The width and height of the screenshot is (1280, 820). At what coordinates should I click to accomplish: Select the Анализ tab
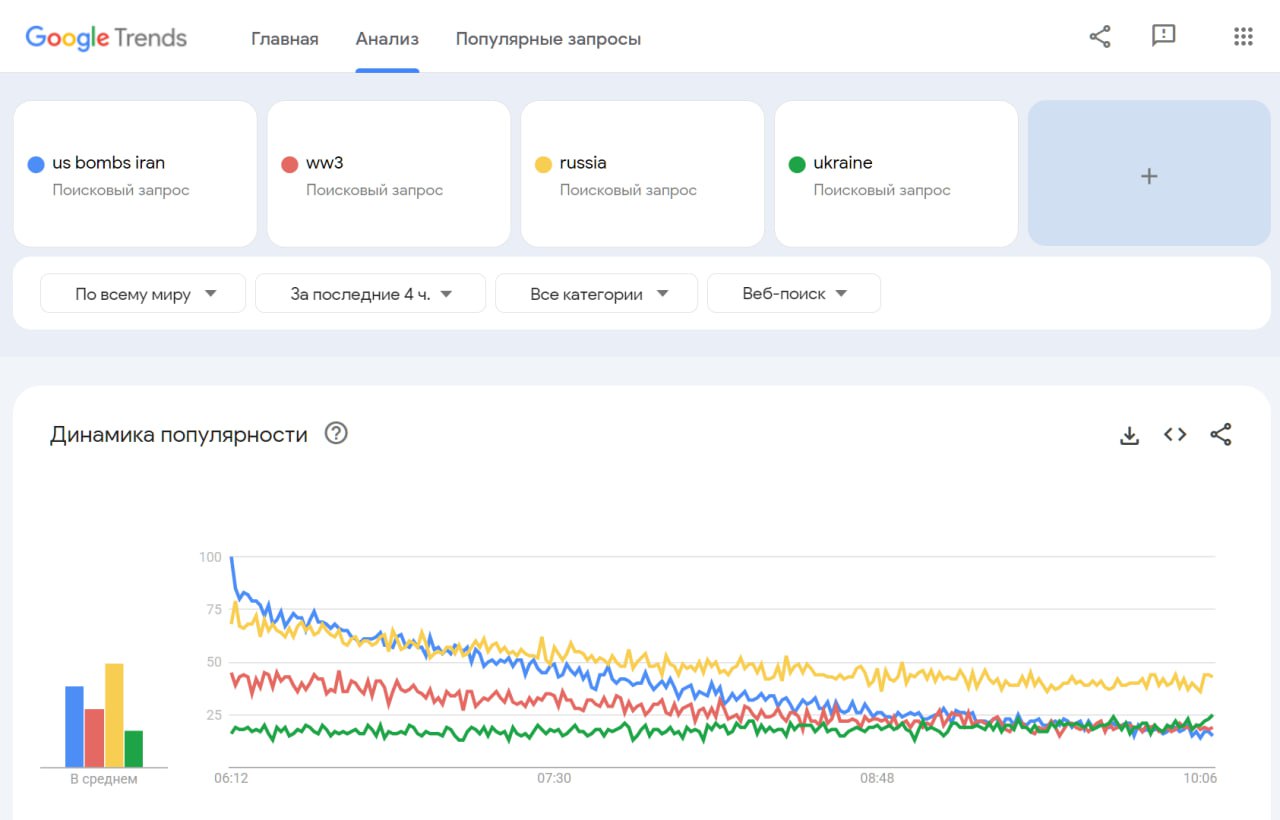387,39
